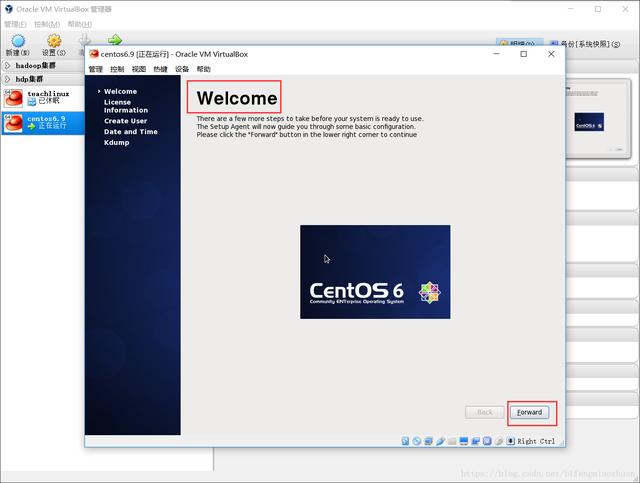This screenshot has height=483, width=640.
Task: Open 帮助(H) menu in VirtualBox manager
Action: 80,24
